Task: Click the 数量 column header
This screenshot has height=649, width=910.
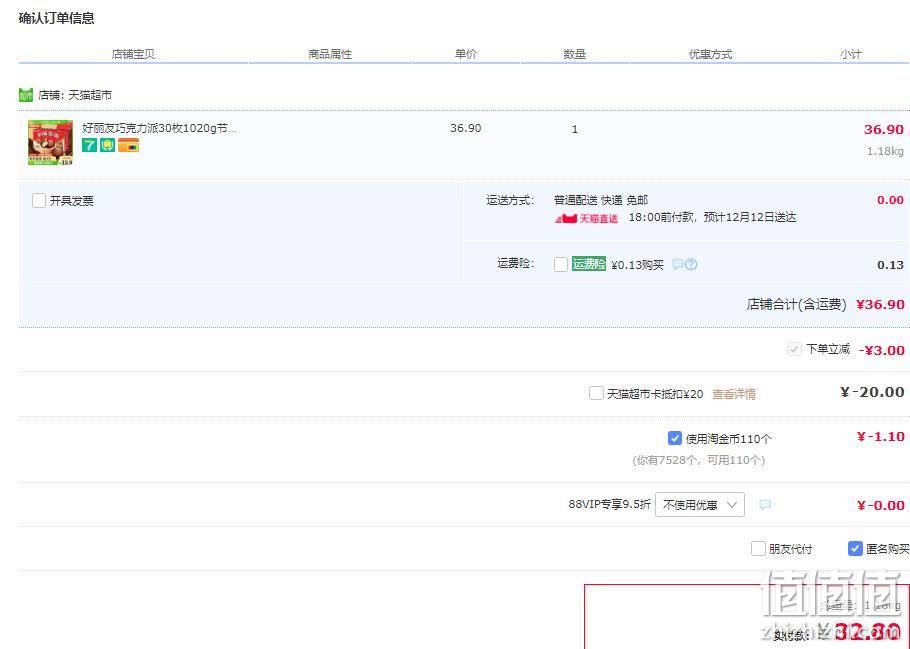Action: tap(574, 54)
